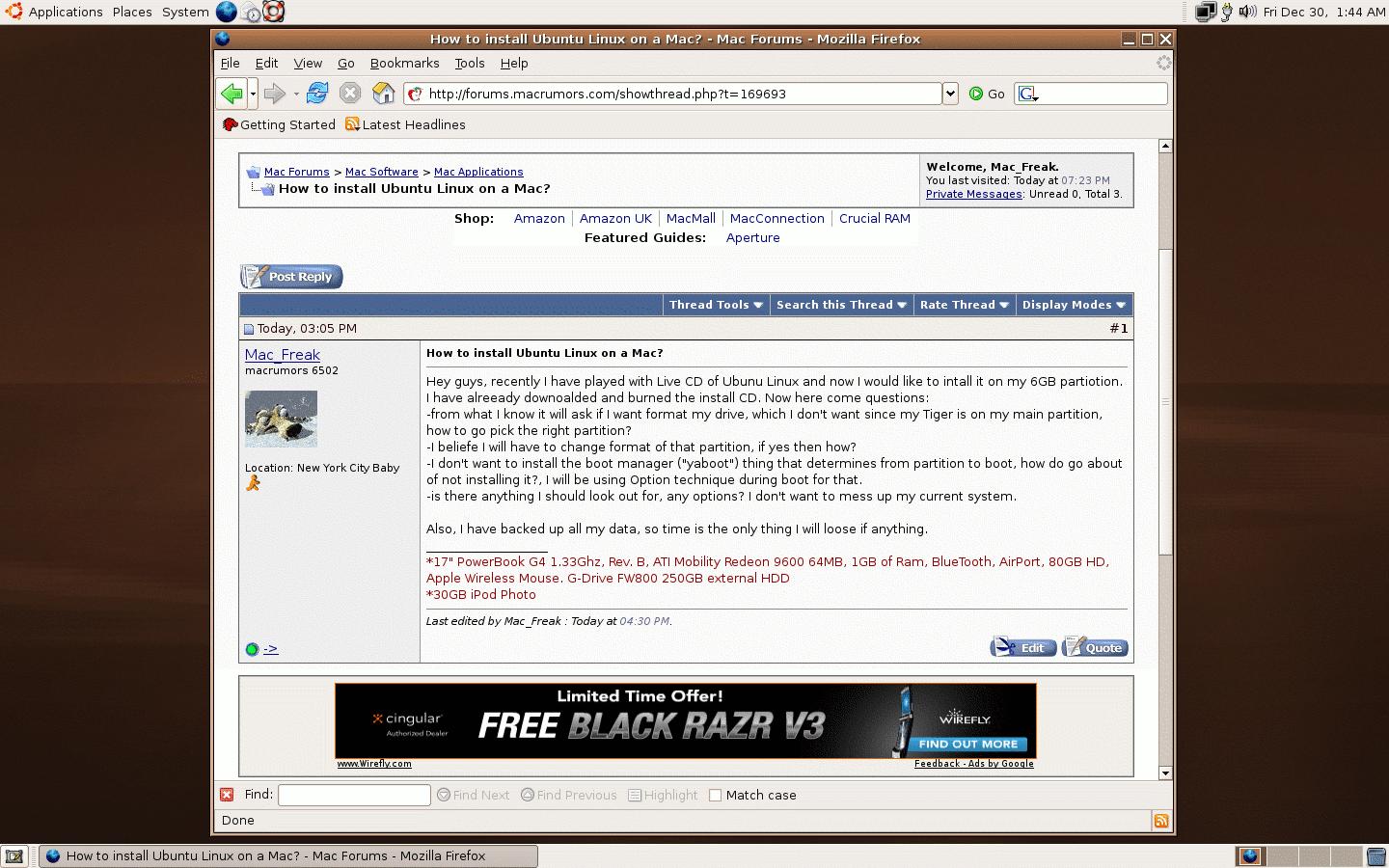Open the Help menu

point(514,63)
